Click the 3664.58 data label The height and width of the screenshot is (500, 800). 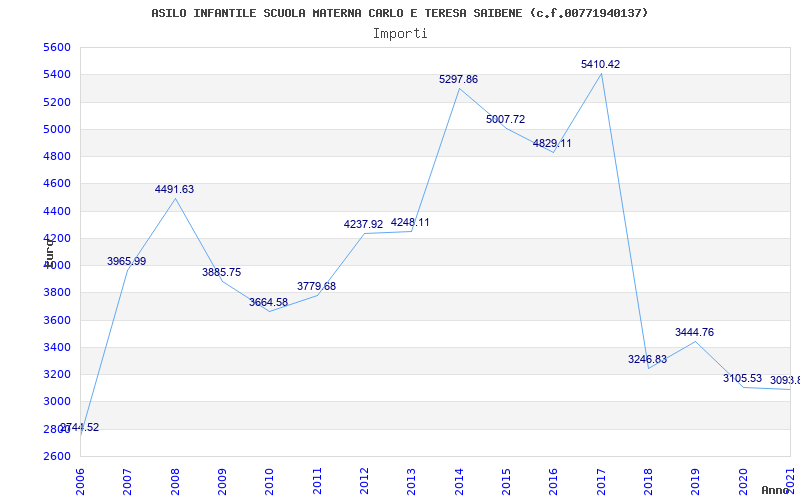[268, 302]
